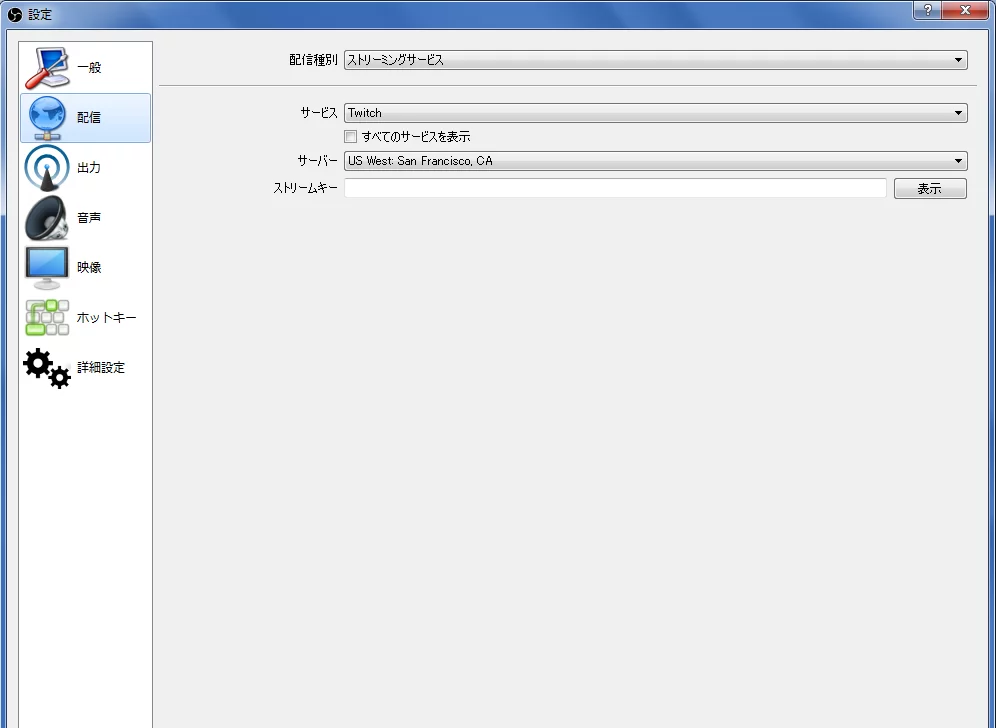Enable すべてのサービスを表示 checkbox

[351, 137]
